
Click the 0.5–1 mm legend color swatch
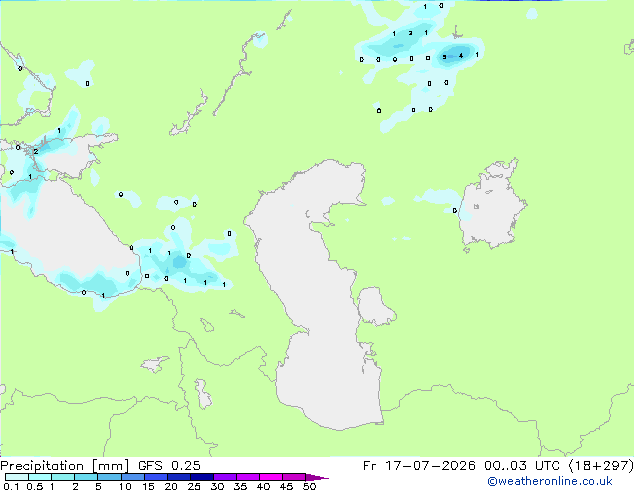(40, 477)
